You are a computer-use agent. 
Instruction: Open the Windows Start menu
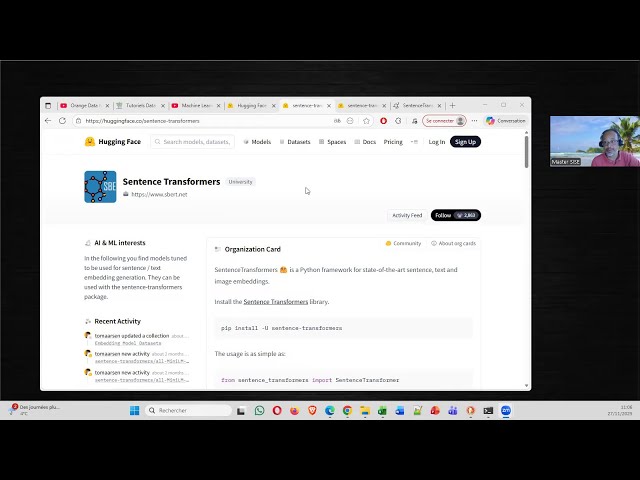[x=134, y=410]
